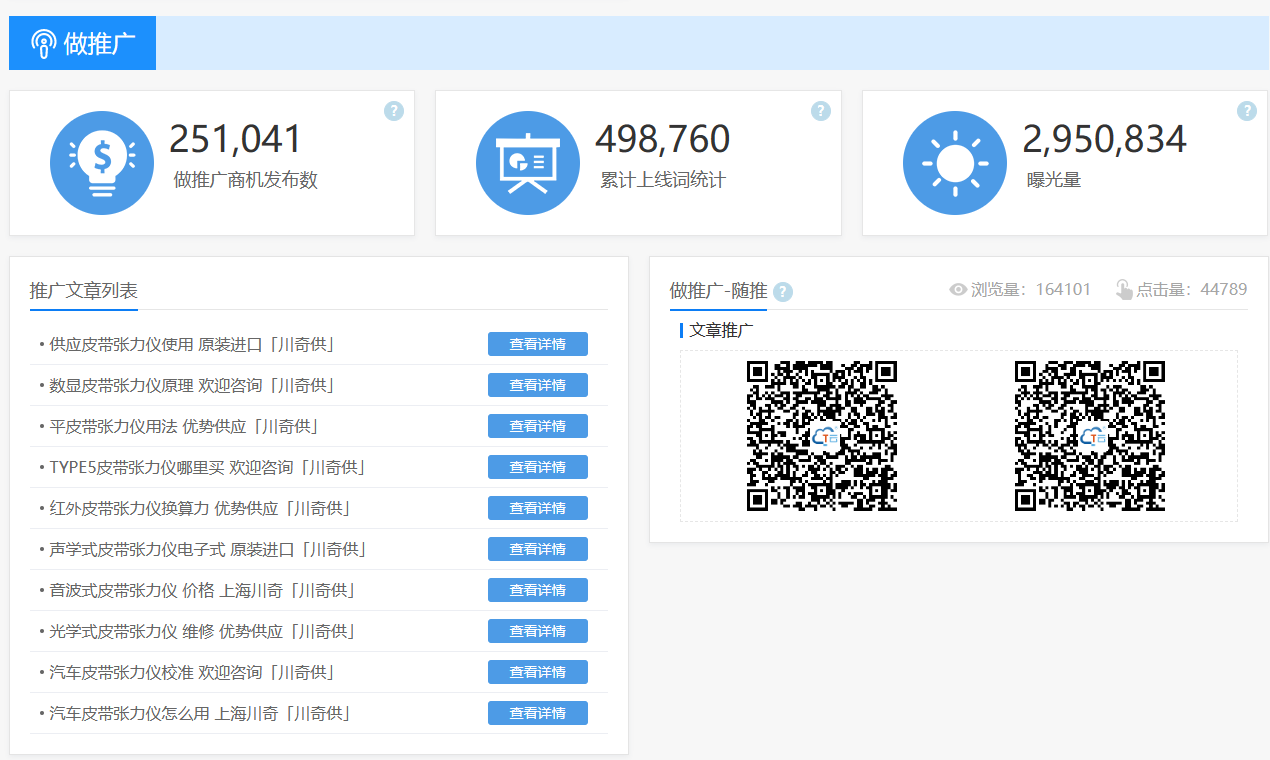Image resolution: width=1270 pixels, height=760 pixels.
Task: Click article title 音波式皮带张力仪 价格 上海川奇
Action: [x=203, y=590]
